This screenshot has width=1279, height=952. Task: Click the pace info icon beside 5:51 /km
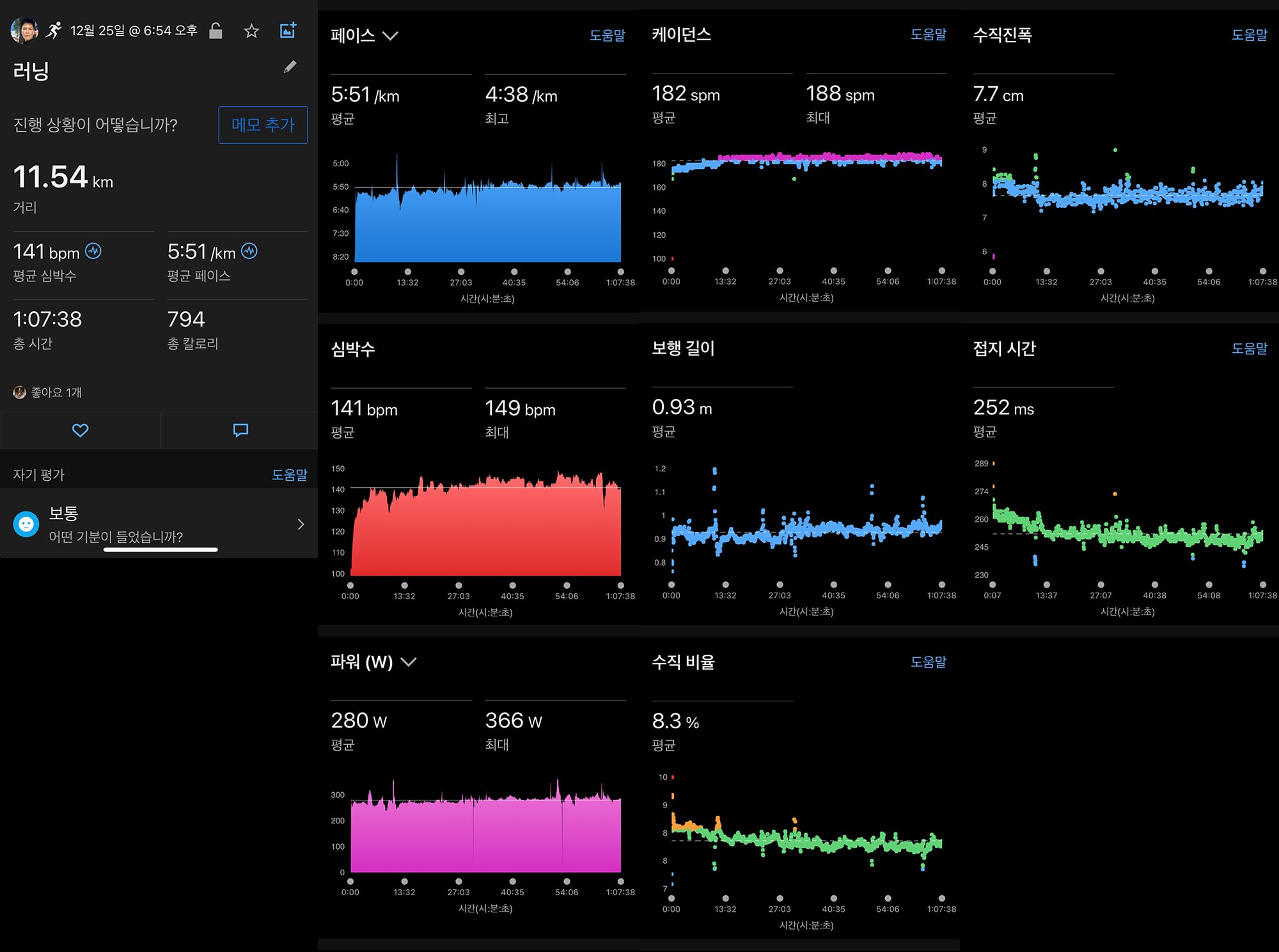pos(249,251)
